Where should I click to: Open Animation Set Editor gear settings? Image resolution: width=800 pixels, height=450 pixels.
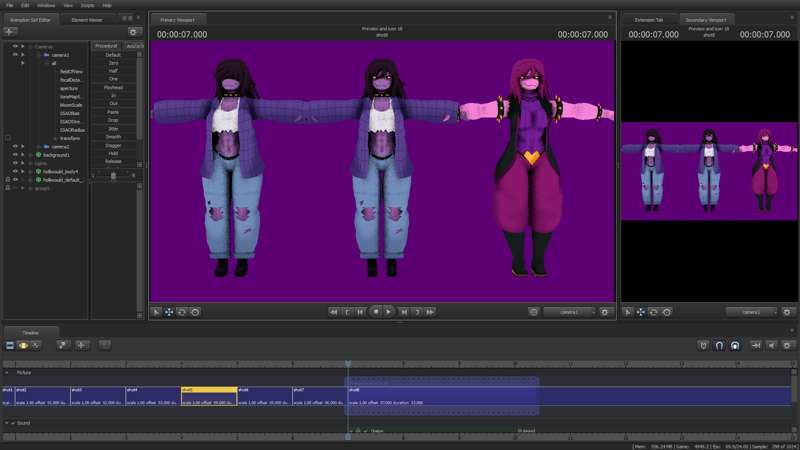click(x=133, y=32)
